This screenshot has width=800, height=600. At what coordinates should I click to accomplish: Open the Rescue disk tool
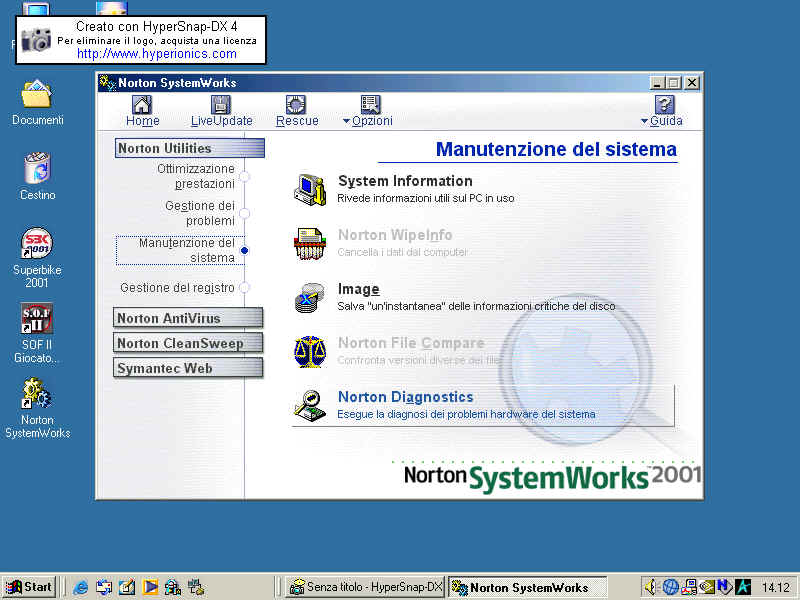[x=297, y=111]
